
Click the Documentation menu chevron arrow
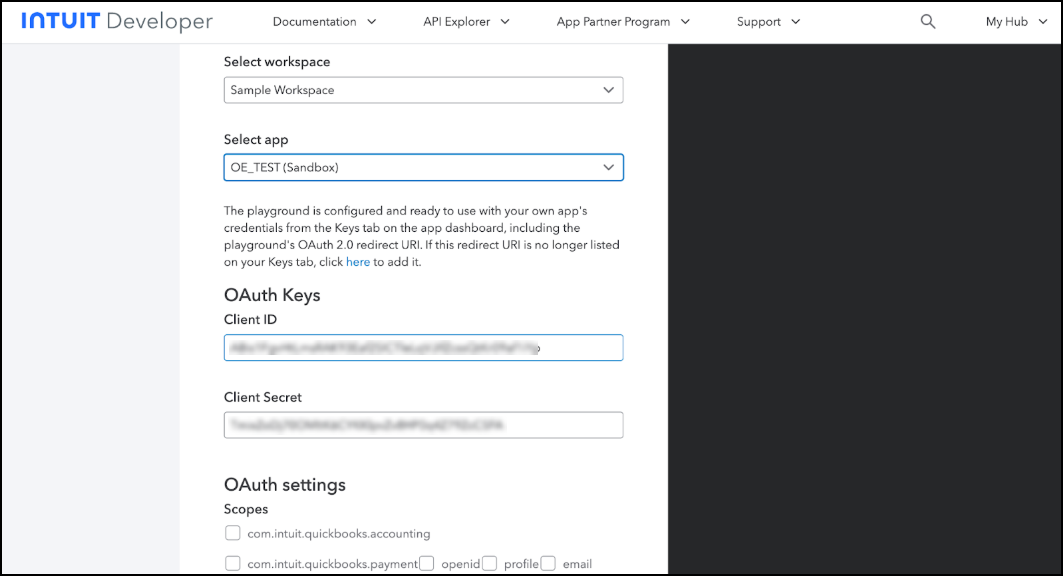tap(372, 21)
